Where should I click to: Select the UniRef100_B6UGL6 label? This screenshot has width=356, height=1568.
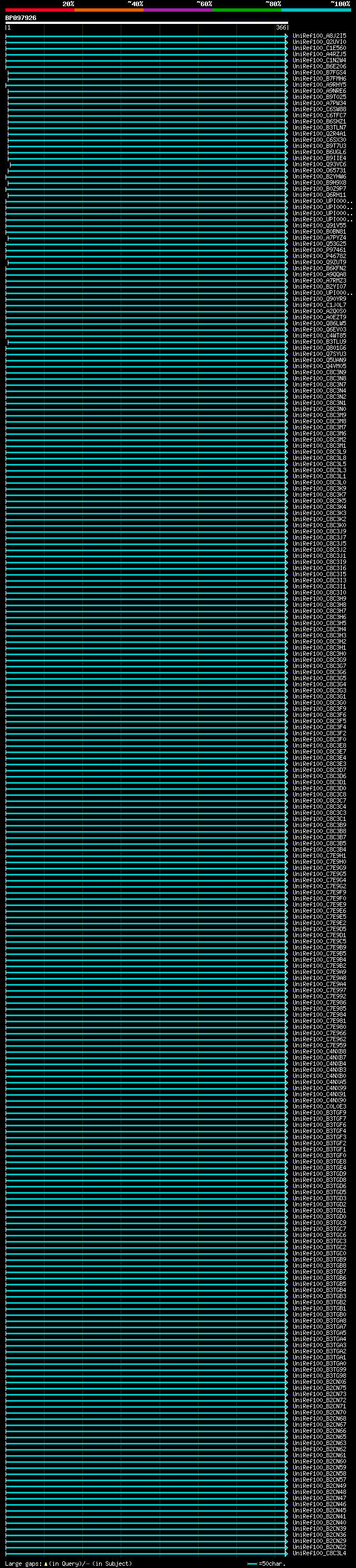pyautogui.click(x=319, y=151)
